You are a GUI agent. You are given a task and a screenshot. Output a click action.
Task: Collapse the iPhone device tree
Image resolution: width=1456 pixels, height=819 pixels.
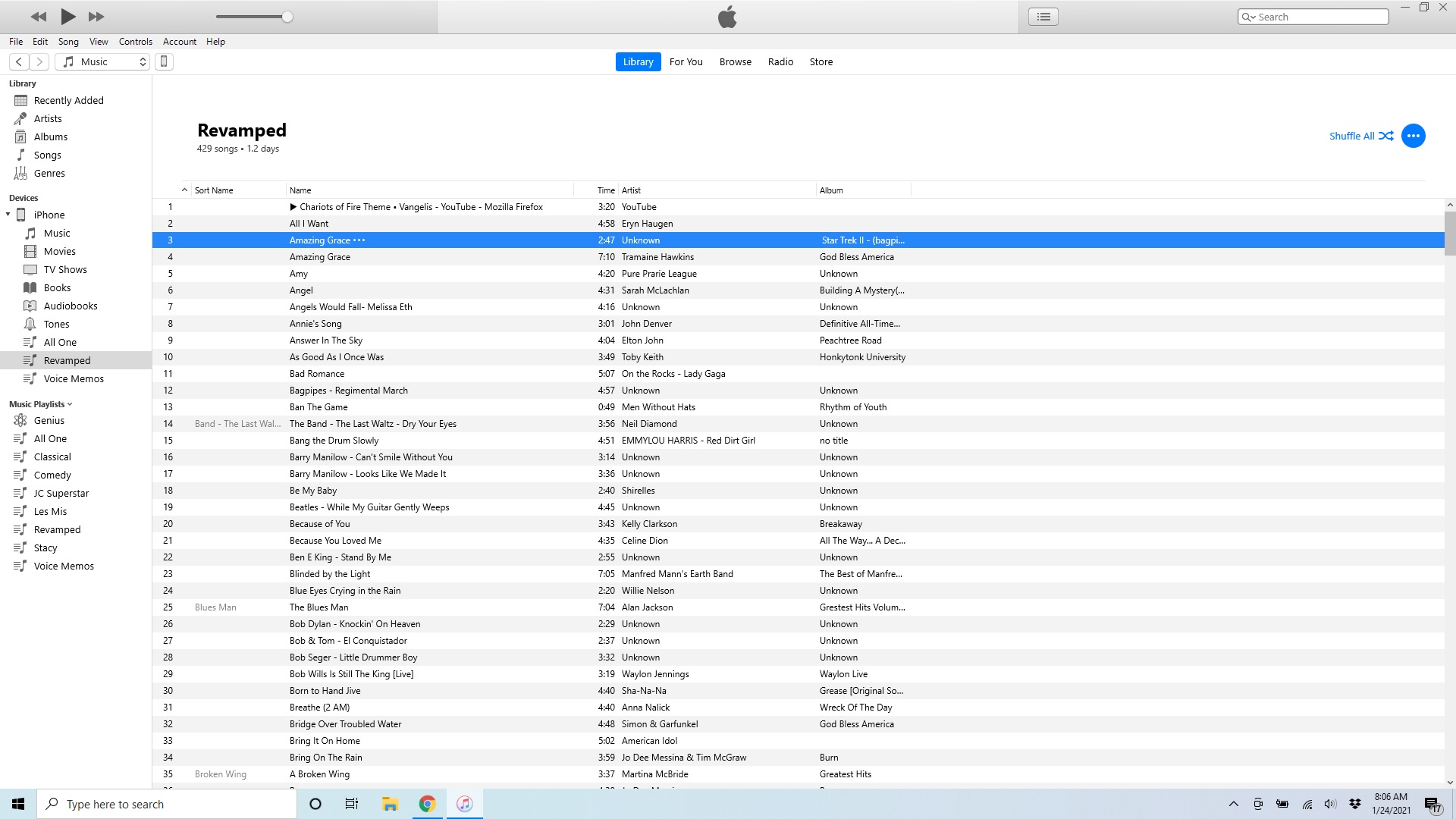[x=8, y=215]
